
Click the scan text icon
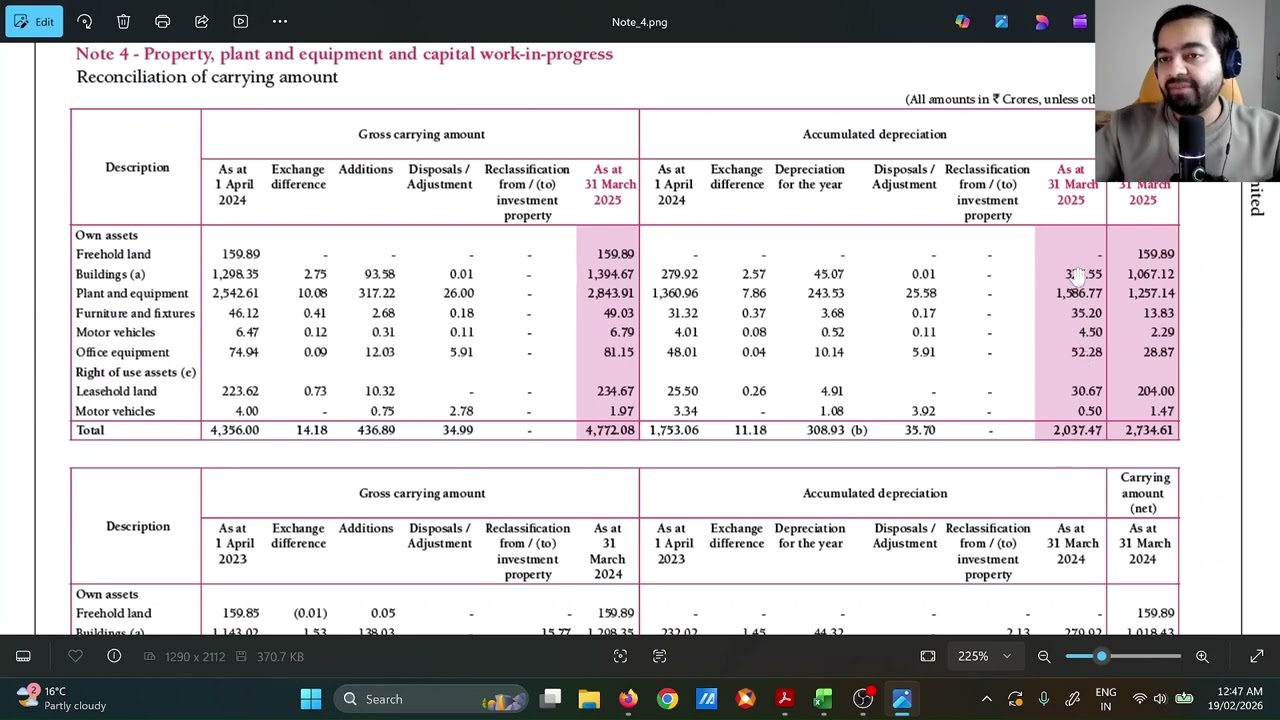(x=659, y=656)
